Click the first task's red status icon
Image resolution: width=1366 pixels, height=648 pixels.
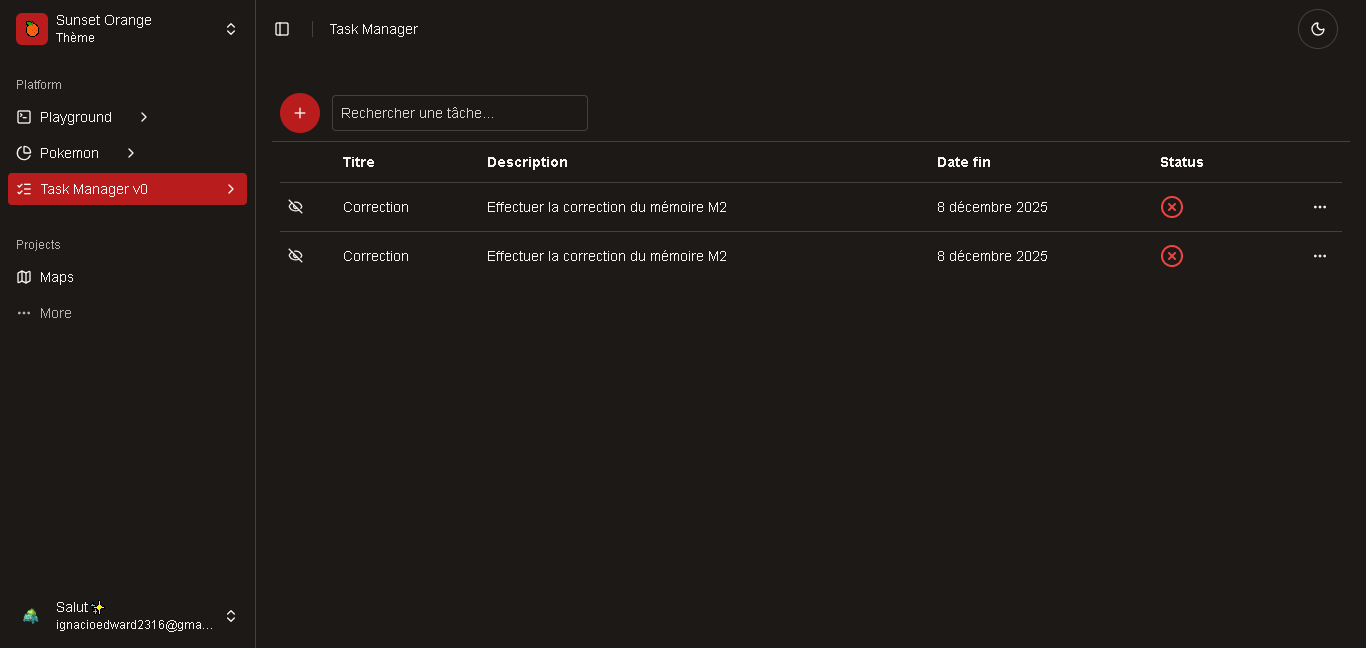pos(1171,207)
